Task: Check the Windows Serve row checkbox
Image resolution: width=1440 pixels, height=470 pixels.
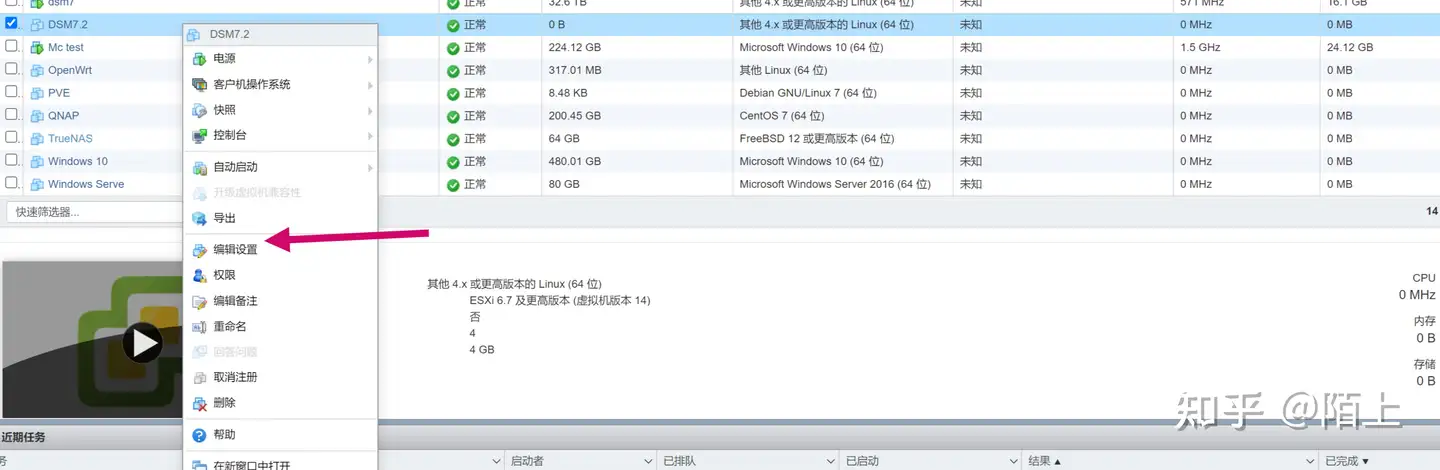Action: (12, 183)
